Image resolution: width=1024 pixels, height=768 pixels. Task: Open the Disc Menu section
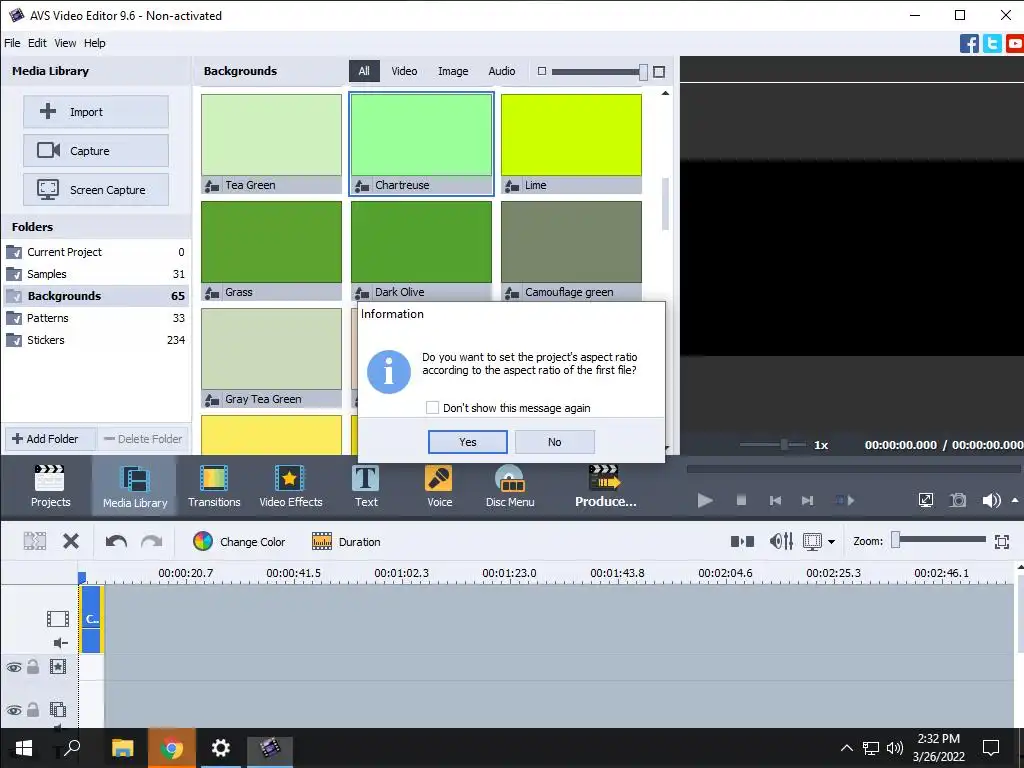[x=510, y=486]
